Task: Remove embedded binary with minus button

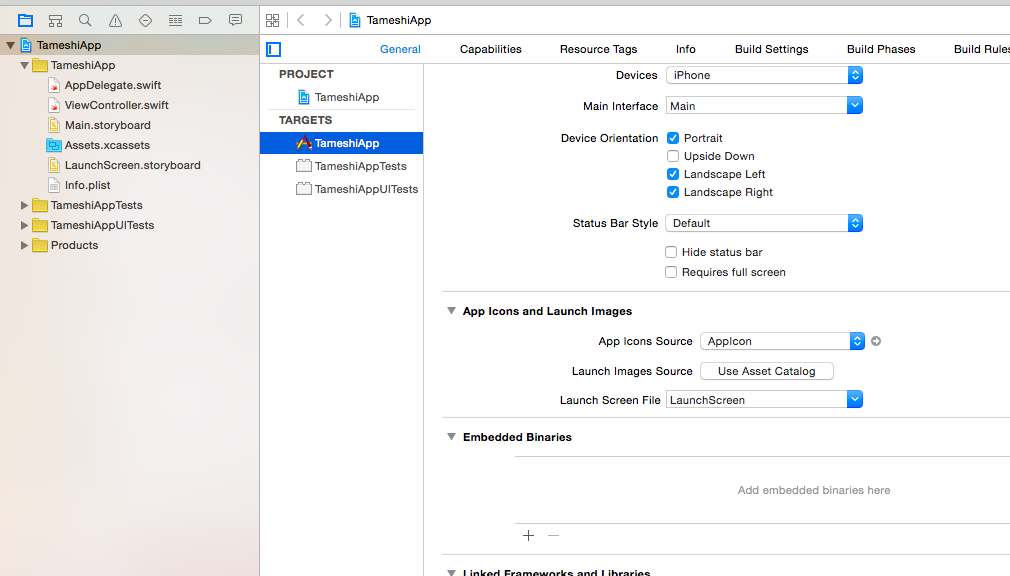Action: coord(553,535)
